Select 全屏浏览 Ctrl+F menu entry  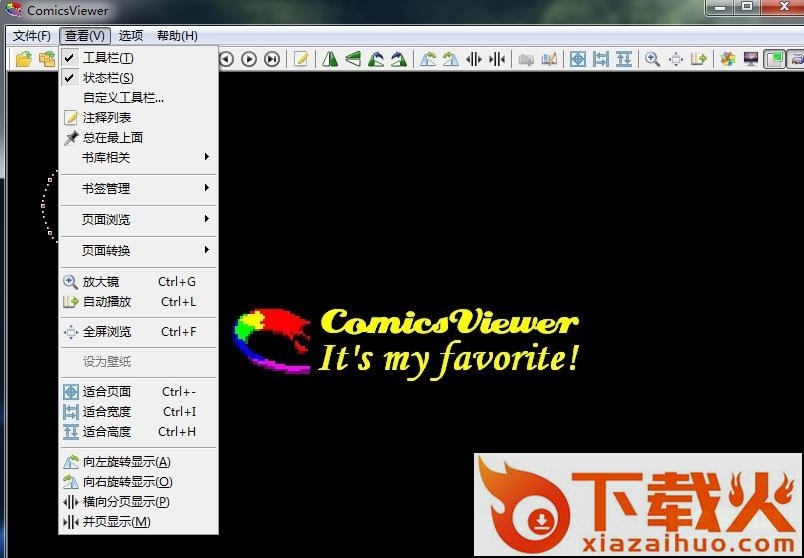click(138, 332)
